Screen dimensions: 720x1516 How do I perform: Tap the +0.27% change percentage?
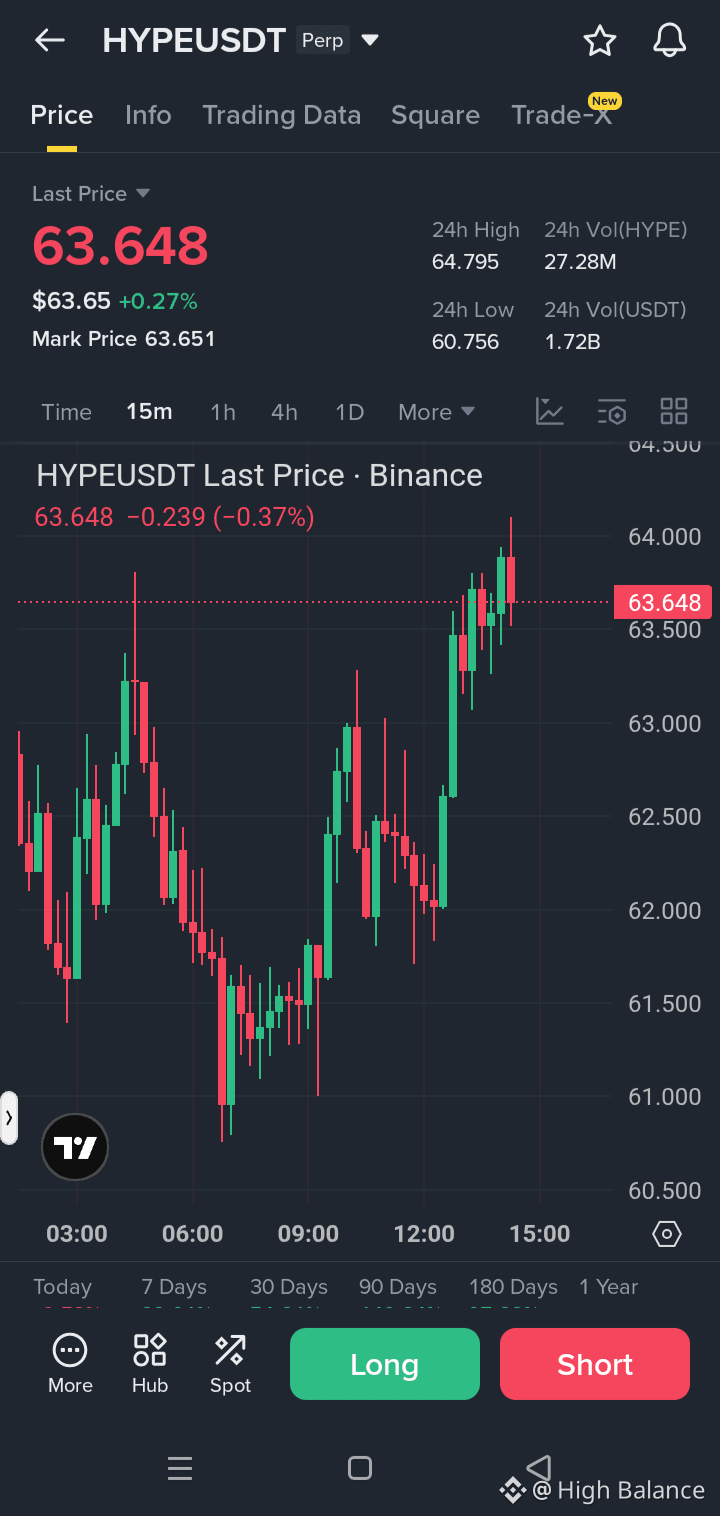click(158, 301)
